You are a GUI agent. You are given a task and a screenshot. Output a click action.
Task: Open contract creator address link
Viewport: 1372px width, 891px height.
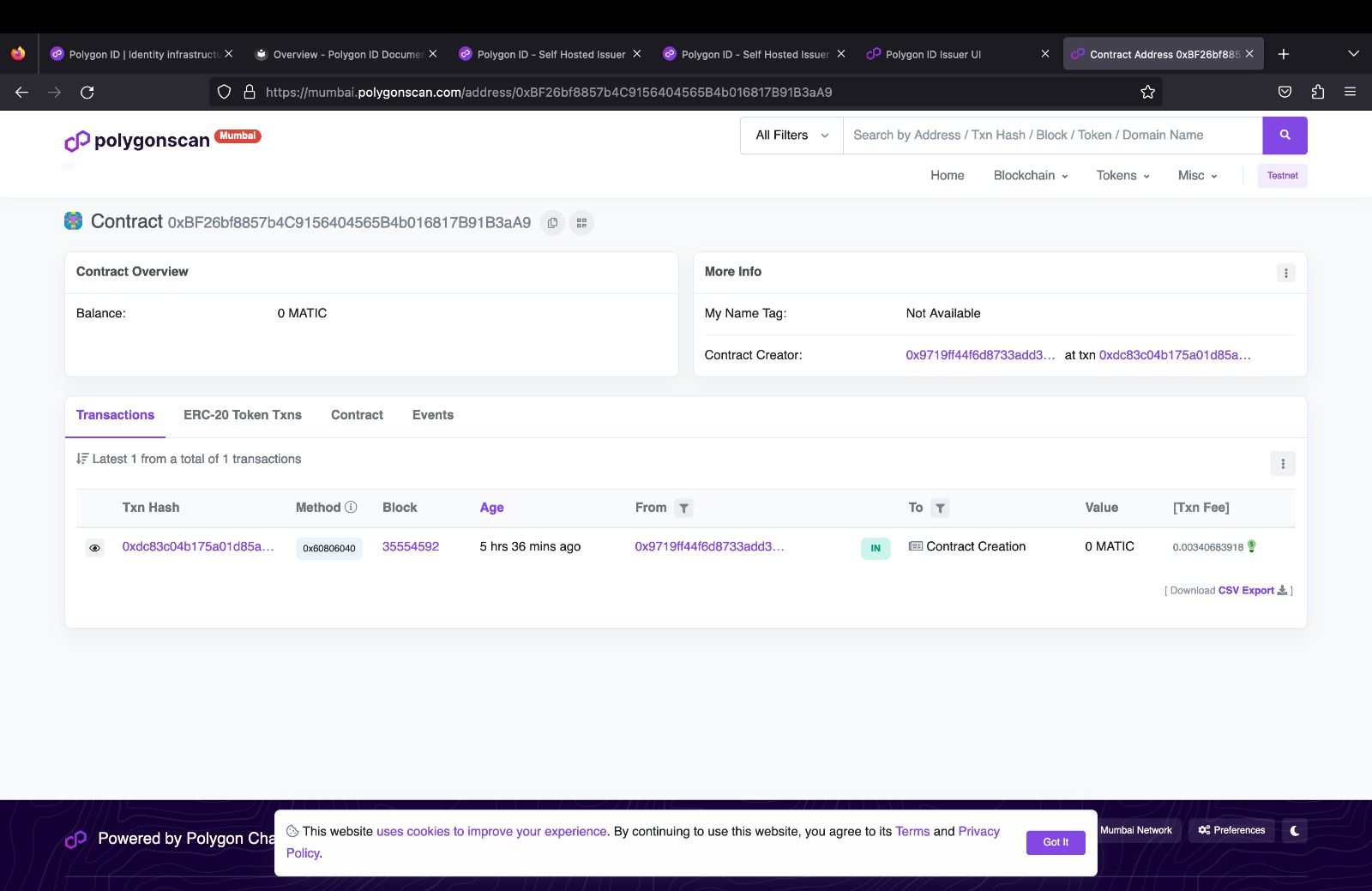click(x=980, y=355)
